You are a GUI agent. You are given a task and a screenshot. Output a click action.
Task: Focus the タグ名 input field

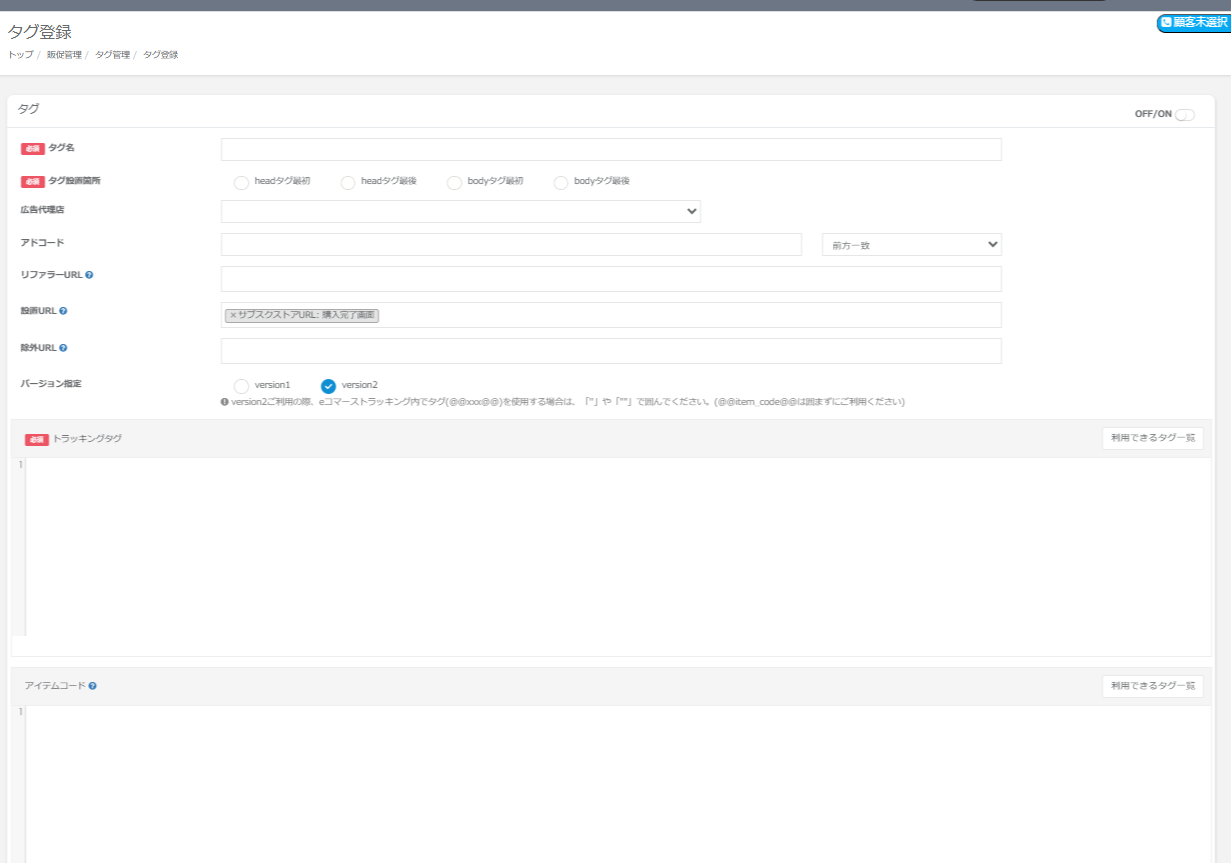click(611, 149)
